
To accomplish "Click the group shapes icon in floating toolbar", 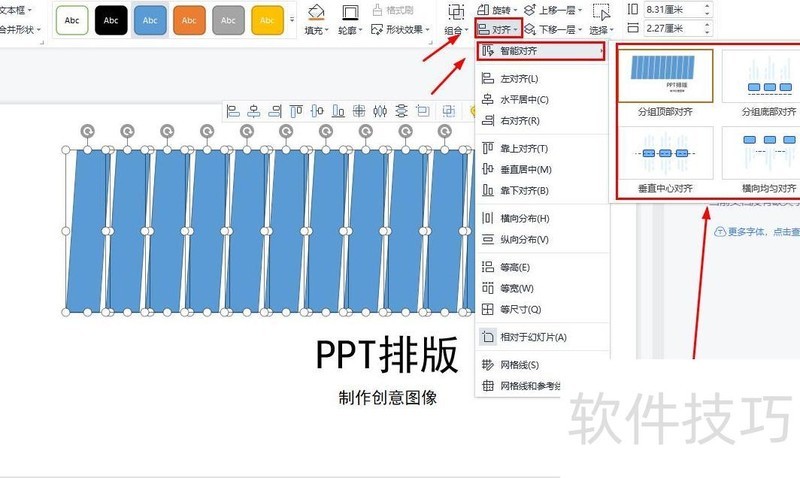I will click(x=448, y=111).
